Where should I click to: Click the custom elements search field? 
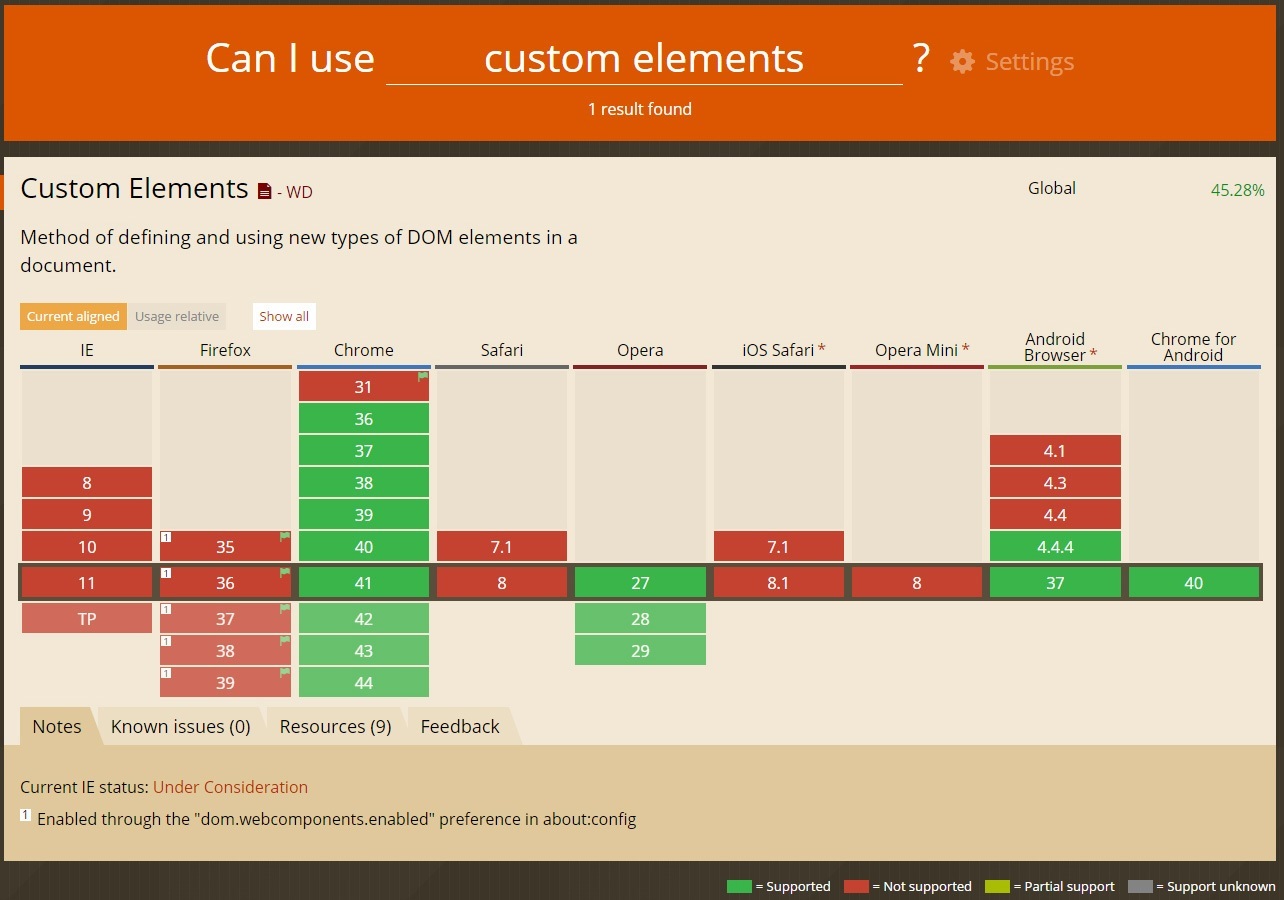(x=644, y=60)
